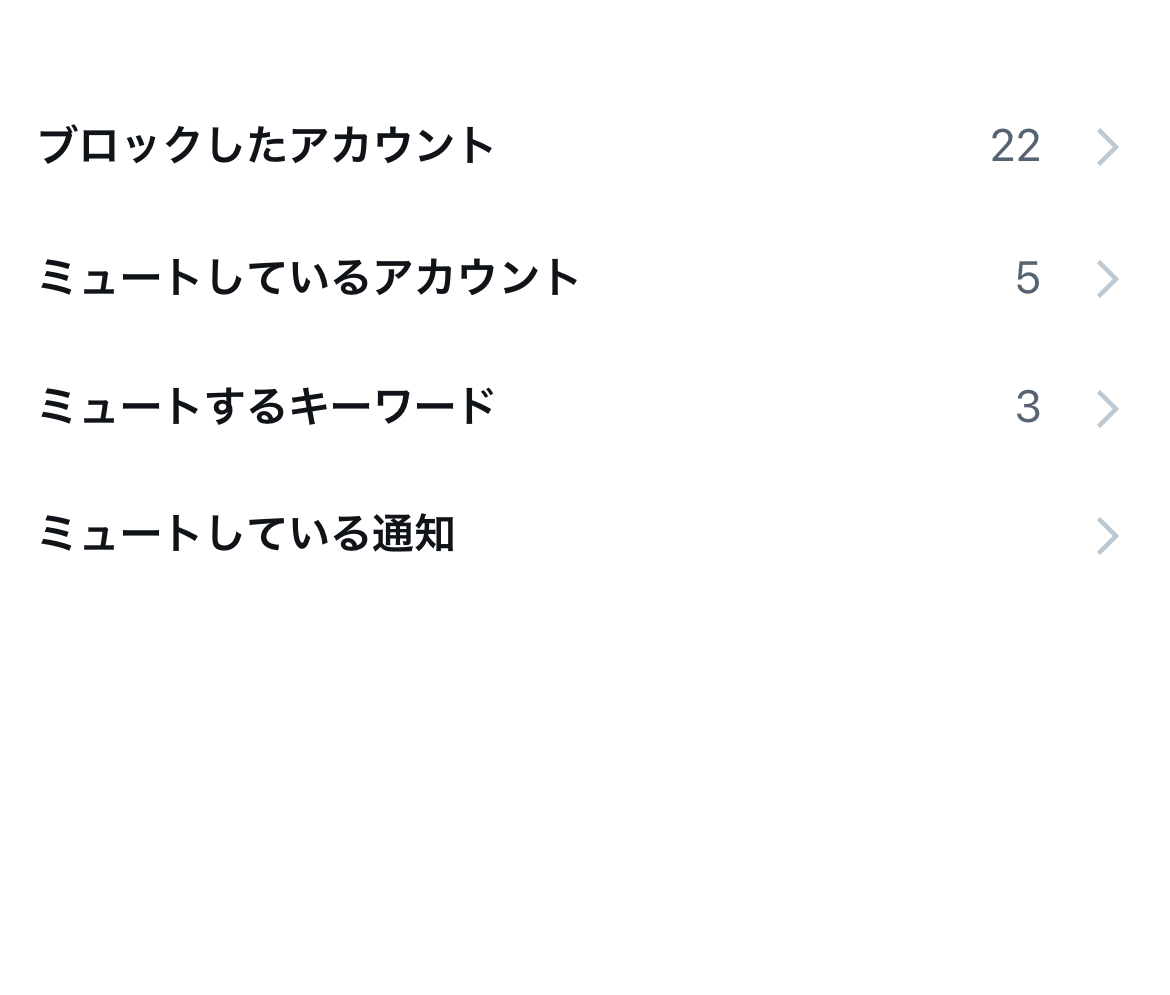Tap the number beside ブロックしたアカウント
The image size is (1170, 995).
pyautogui.click(x=1015, y=147)
